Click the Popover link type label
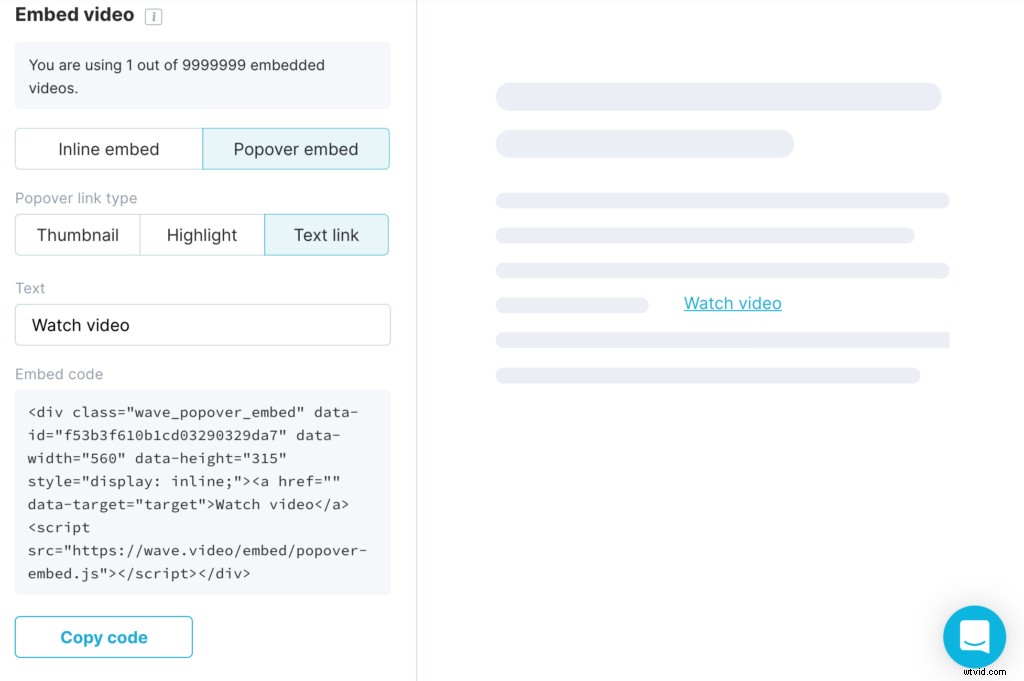 [76, 198]
